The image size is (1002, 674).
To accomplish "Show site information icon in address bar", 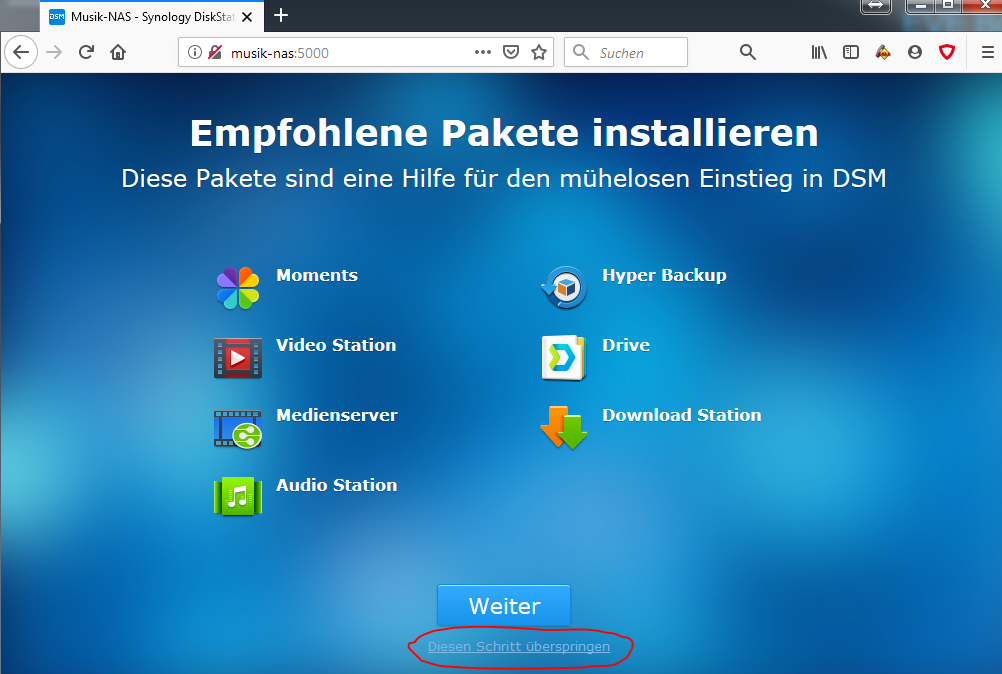I will [x=195, y=52].
